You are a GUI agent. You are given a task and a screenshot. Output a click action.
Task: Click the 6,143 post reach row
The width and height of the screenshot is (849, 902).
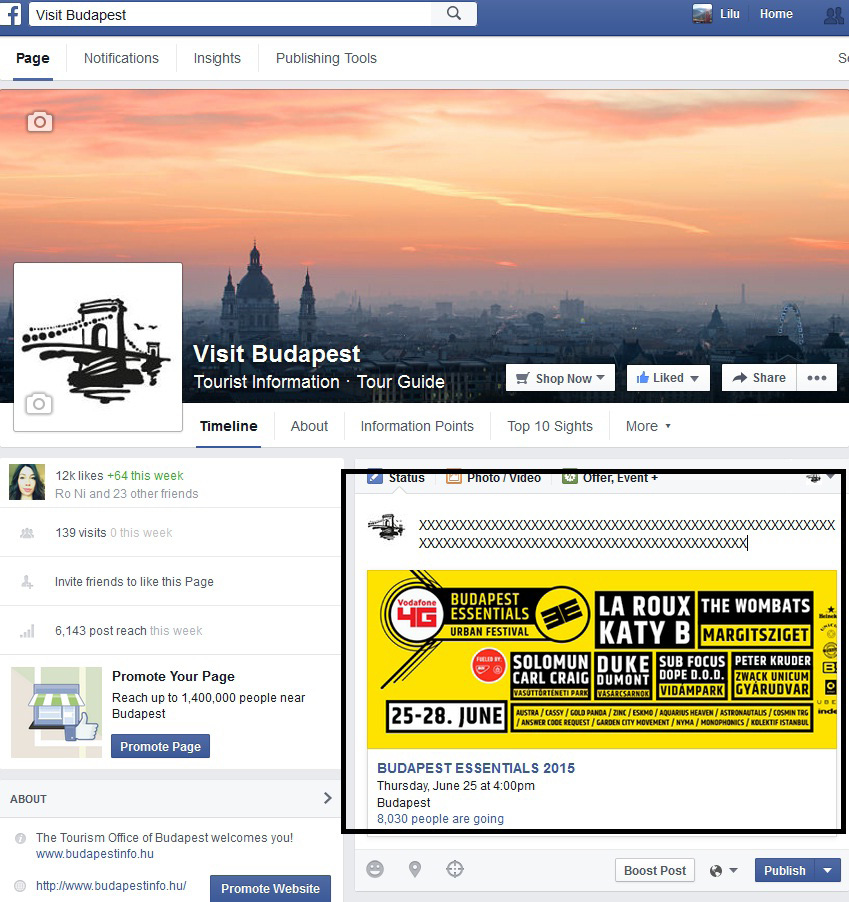(x=171, y=630)
